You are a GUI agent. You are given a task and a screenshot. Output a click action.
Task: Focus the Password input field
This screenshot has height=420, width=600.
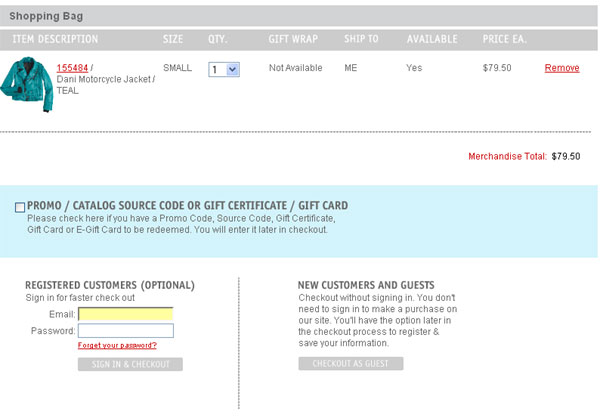pyautogui.click(x=125, y=331)
